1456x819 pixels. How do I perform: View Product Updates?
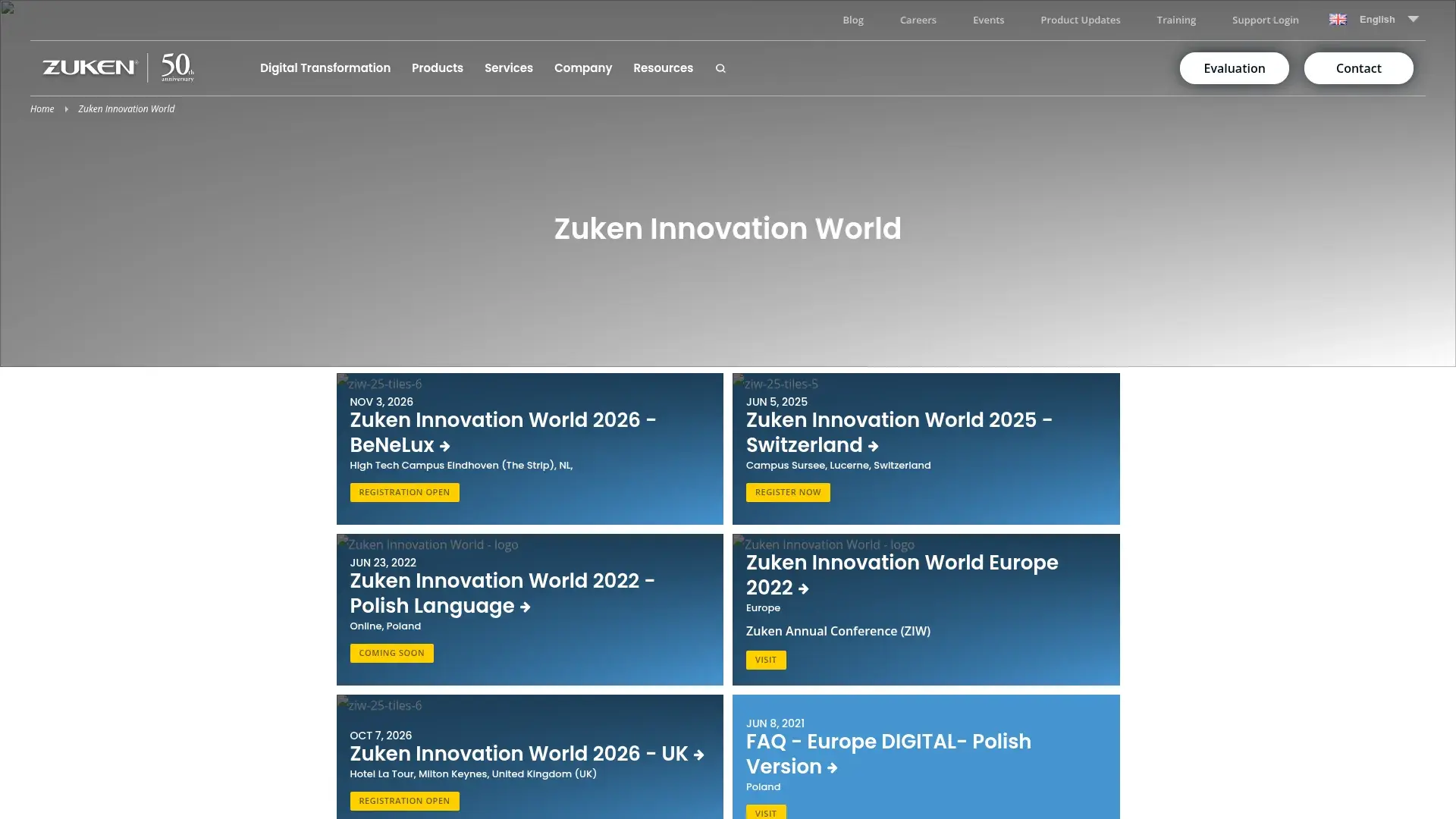pyautogui.click(x=1080, y=20)
